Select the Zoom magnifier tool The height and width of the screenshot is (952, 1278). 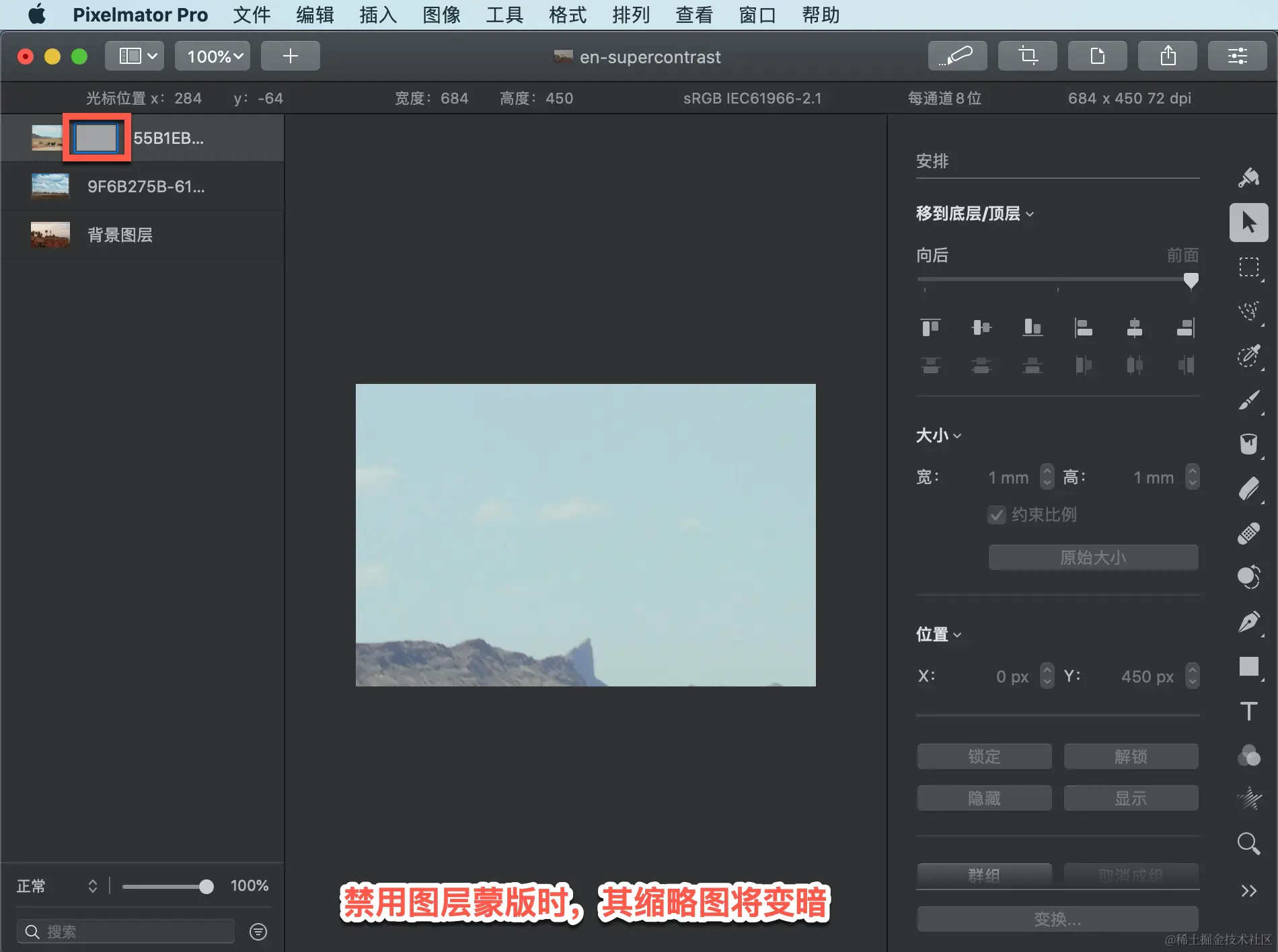click(1249, 843)
